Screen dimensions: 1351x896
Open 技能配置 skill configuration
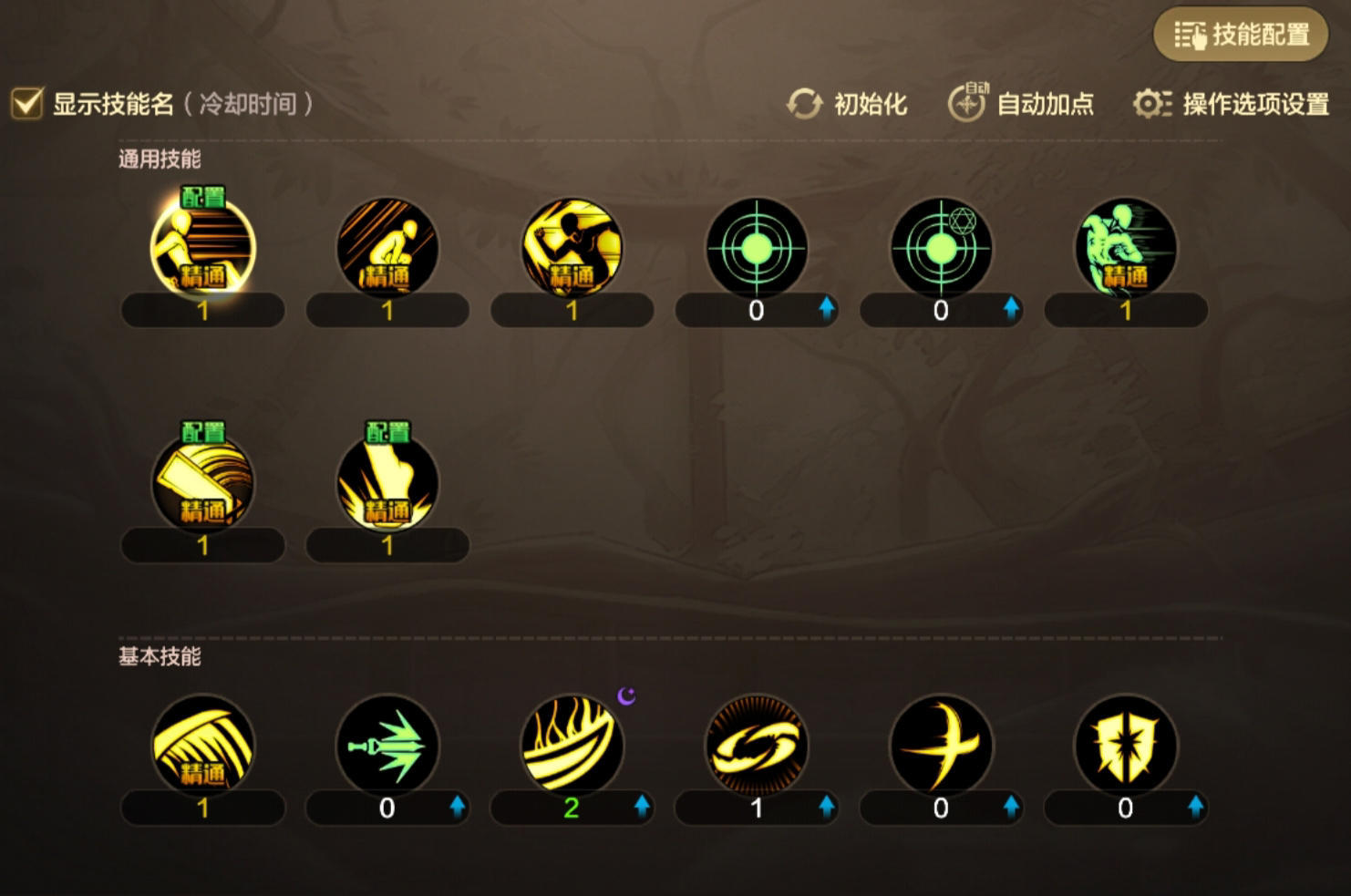[1241, 35]
